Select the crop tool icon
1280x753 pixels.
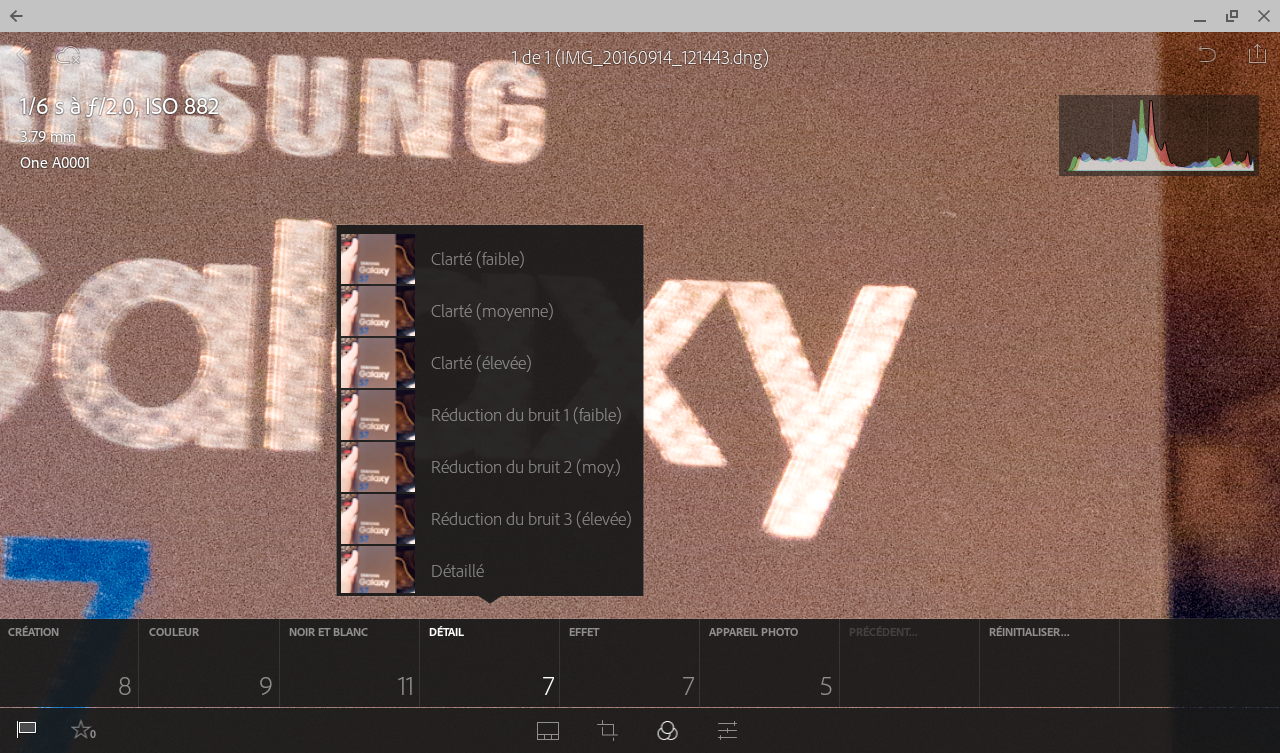pyautogui.click(x=607, y=731)
